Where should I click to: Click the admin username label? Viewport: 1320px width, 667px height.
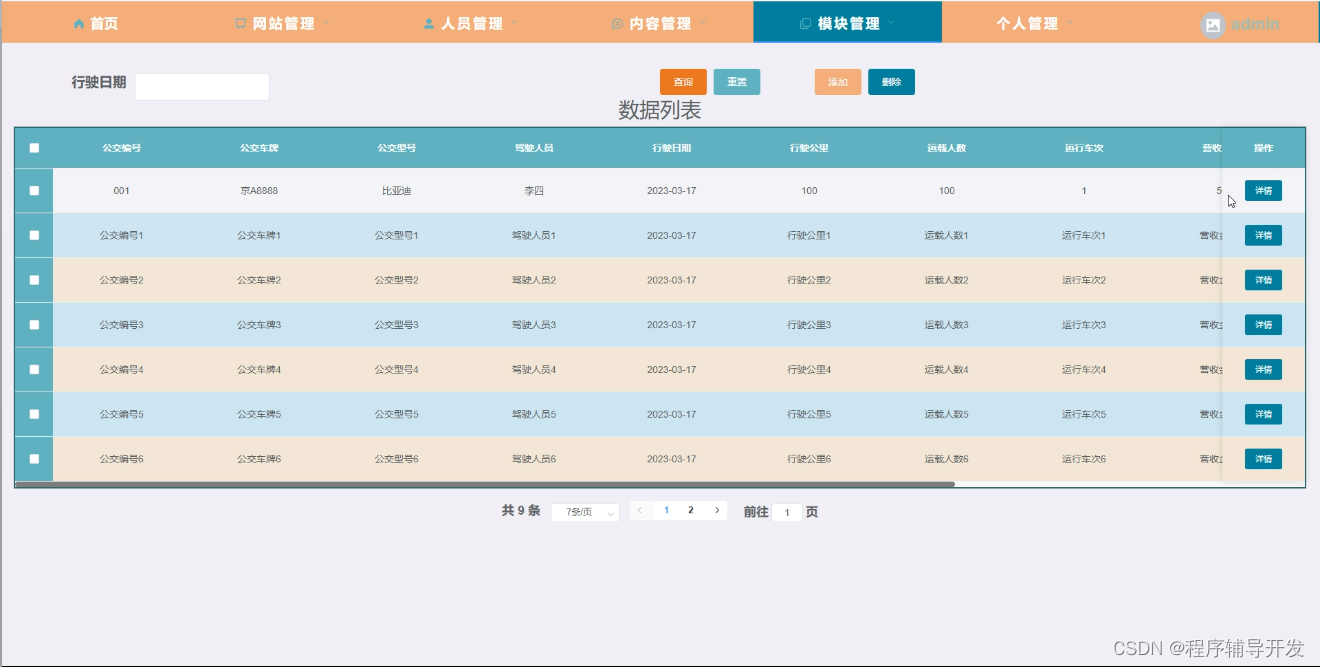point(1255,24)
